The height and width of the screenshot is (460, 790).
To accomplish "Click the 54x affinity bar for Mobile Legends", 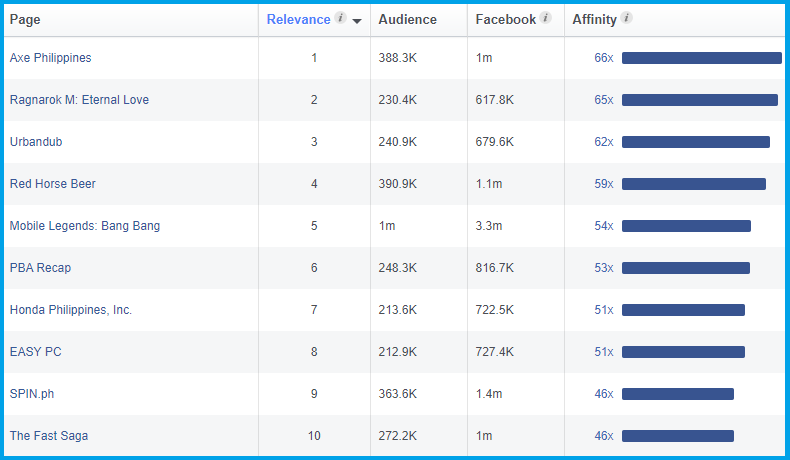I will click(686, 226).
